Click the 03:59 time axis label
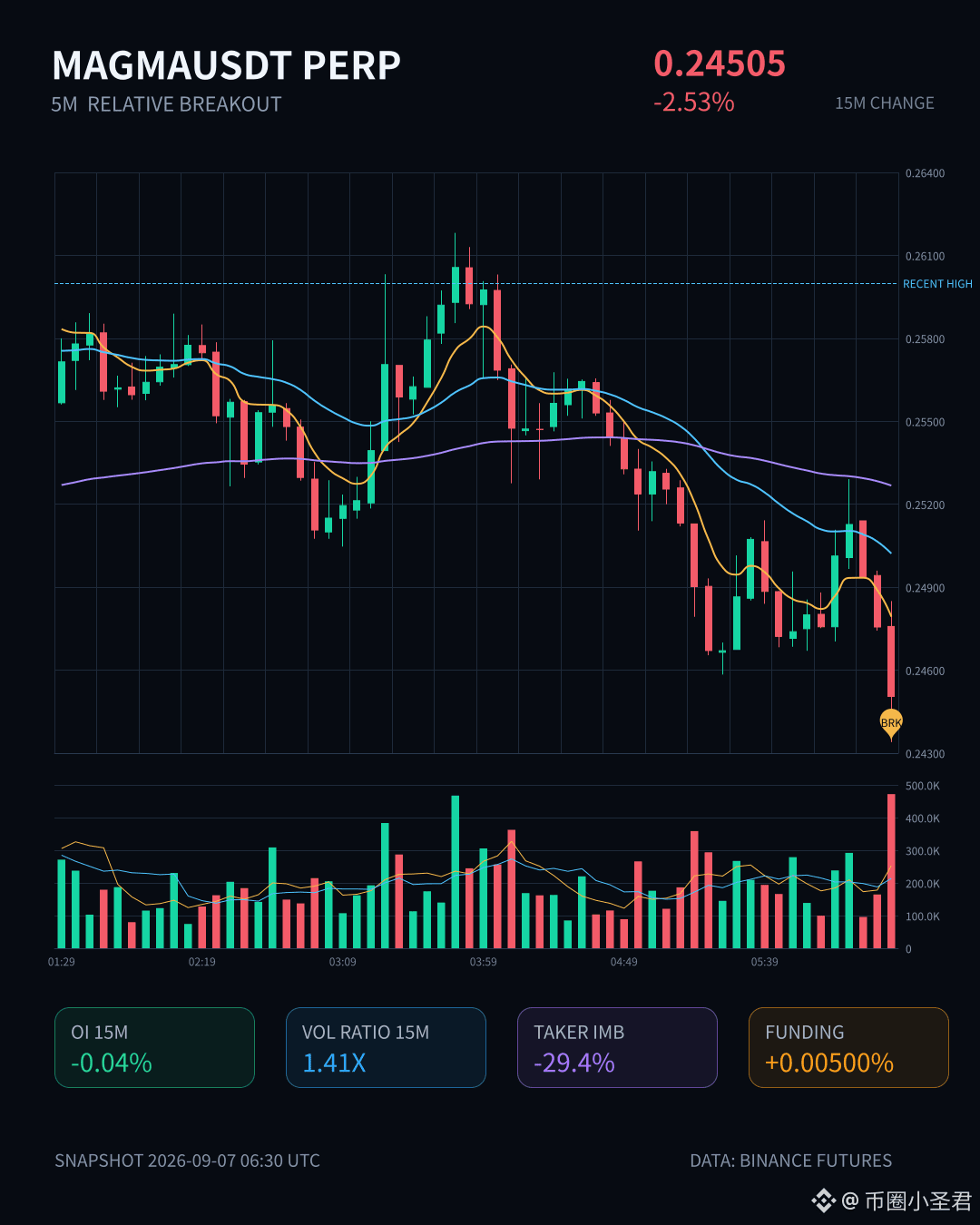Viewport: 980px width, 1225px height. click(x=483, y=962)
